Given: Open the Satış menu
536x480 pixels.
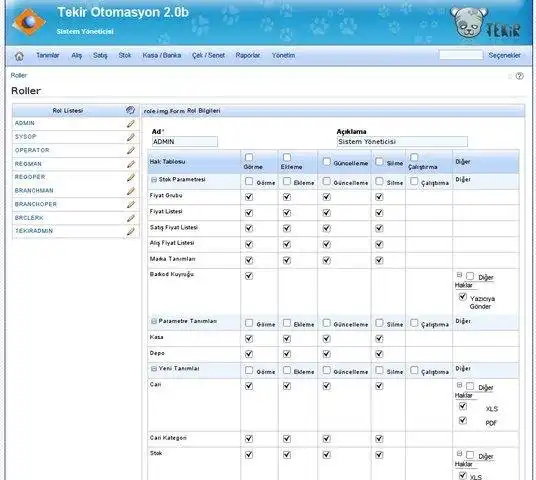Looking at the screenshot, I should pyautogui.click(x=100, y=55).
